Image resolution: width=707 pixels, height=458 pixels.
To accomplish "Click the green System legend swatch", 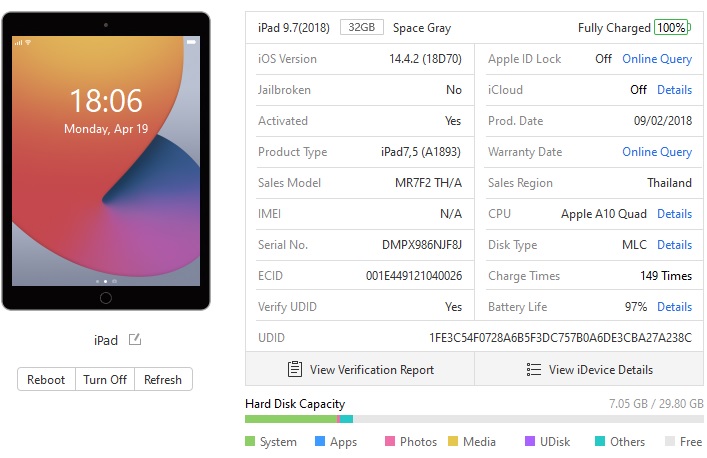I will coord(250,441).
